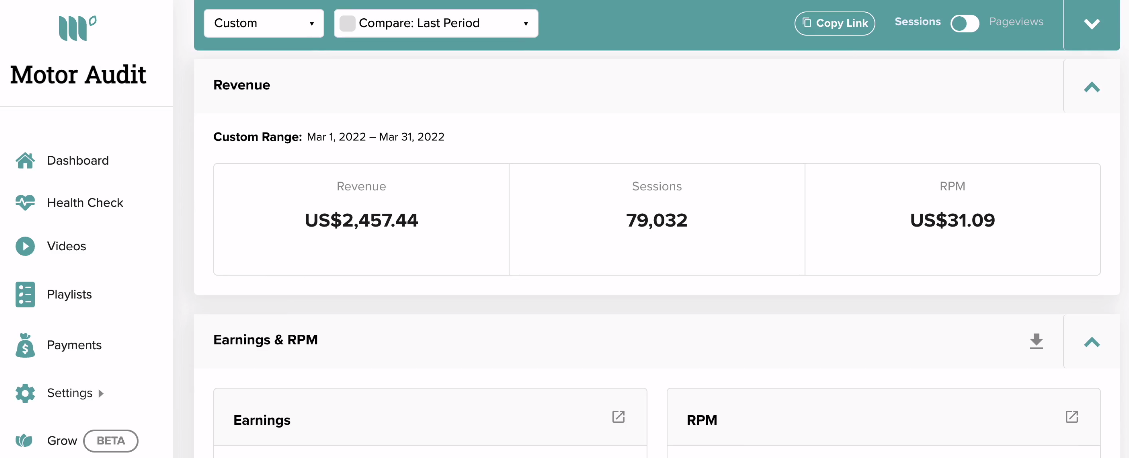Open the Custom date range dropdown
1129x458 pixels.
coord(264,23)
